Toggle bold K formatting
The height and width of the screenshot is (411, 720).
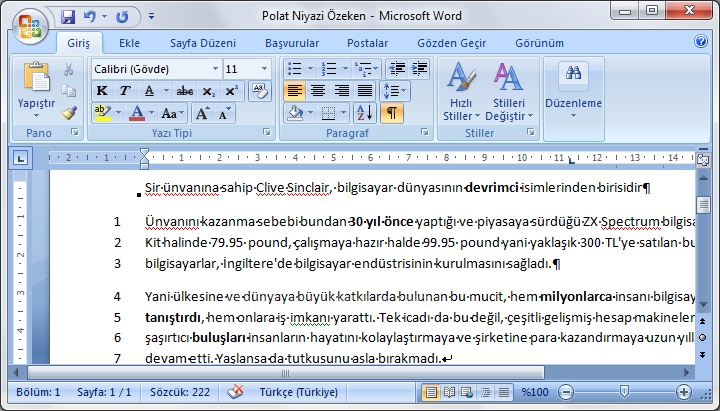pyautogui.click(x=102, y=91)
